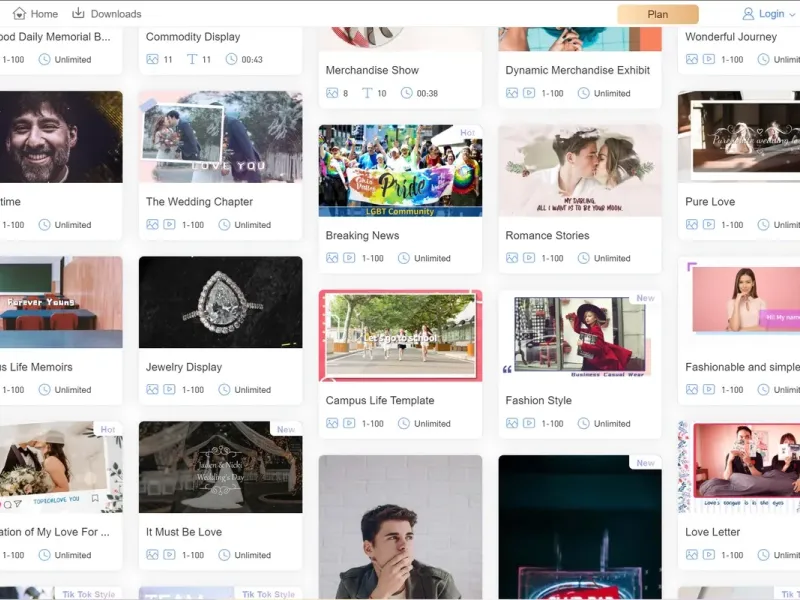Open the Romance Stories template thumbnail

580,170
